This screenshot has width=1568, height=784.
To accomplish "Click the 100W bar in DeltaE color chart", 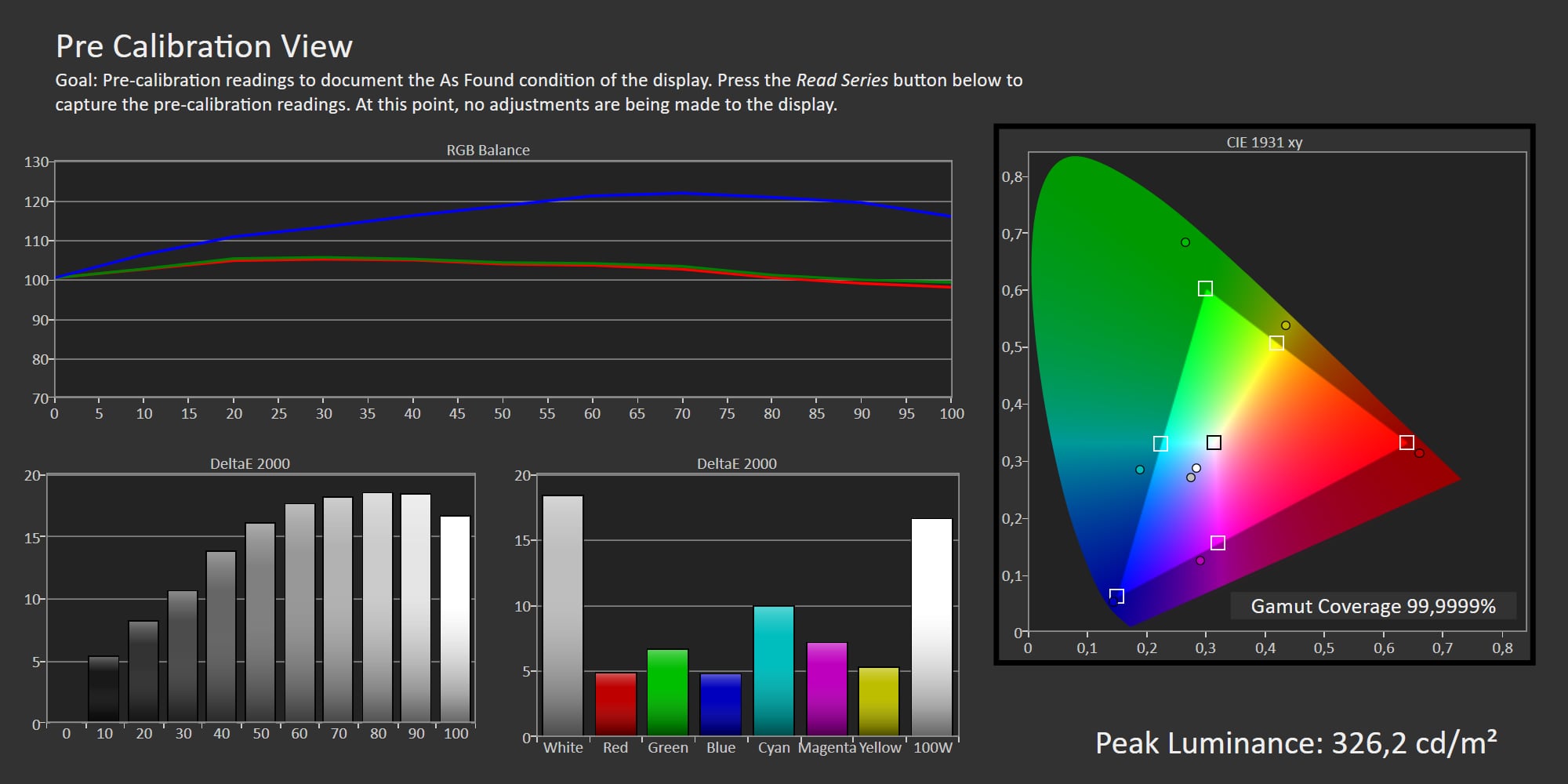I will pyautogui.click(x=931, y=626).
